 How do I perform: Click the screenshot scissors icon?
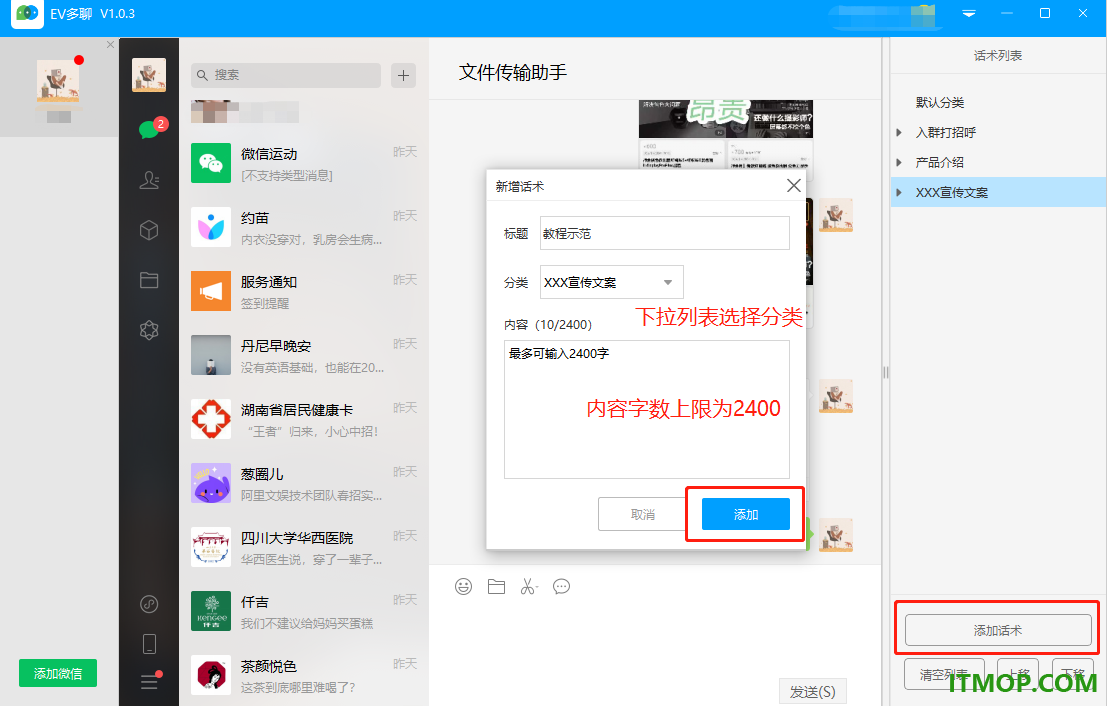[529, 587]
